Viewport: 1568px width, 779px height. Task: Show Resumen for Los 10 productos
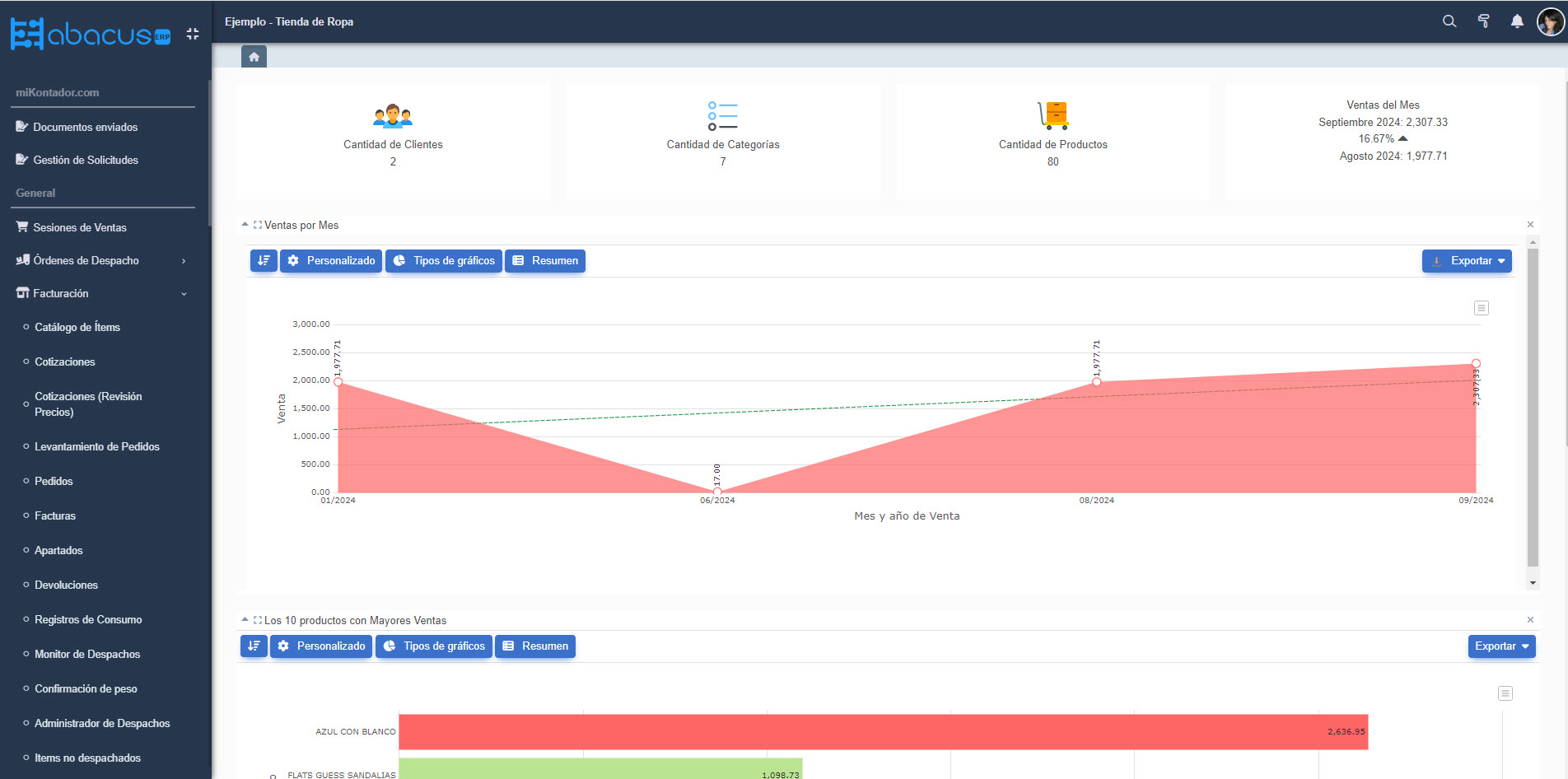point(535,646)
